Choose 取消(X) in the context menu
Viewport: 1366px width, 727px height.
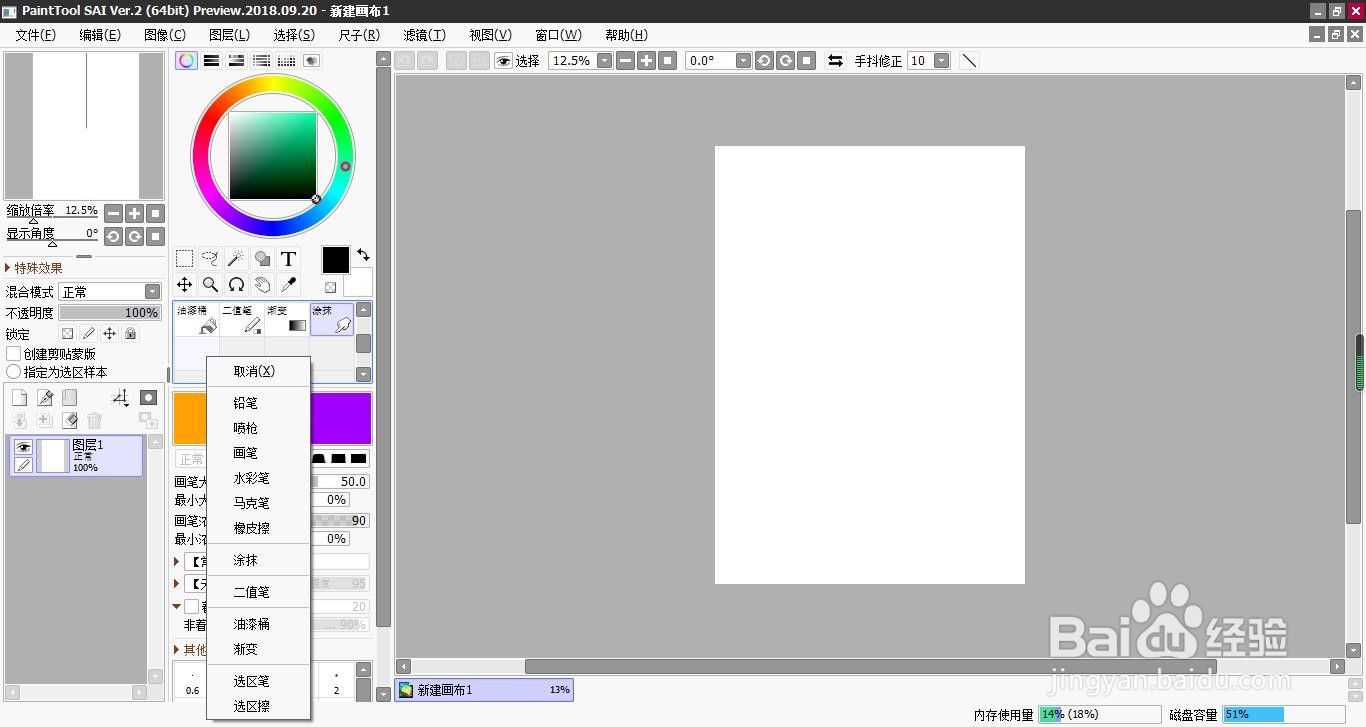(x=259, y=371)
